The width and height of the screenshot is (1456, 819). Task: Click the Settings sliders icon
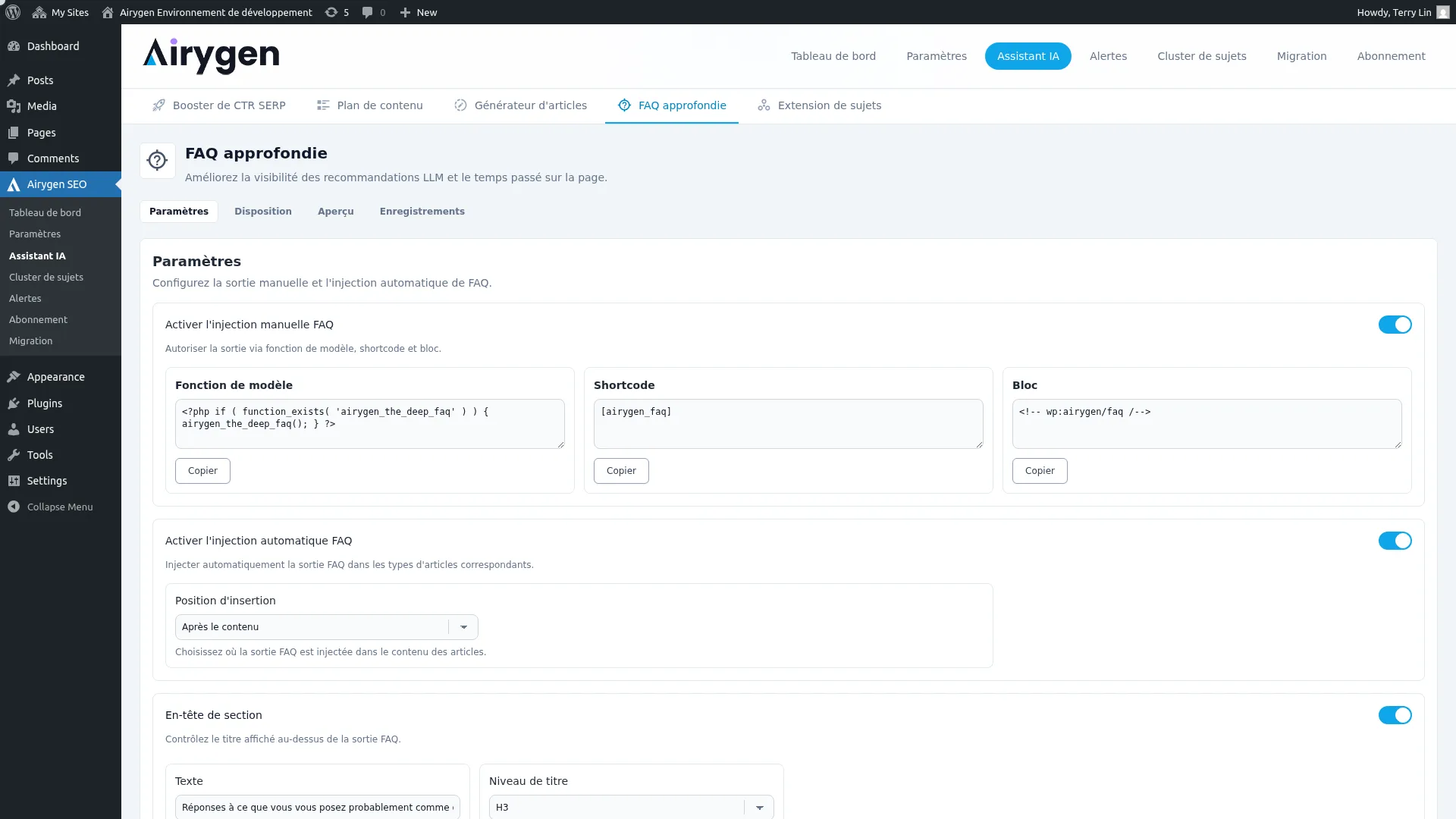pyautogui.click(x=14, y=481)
